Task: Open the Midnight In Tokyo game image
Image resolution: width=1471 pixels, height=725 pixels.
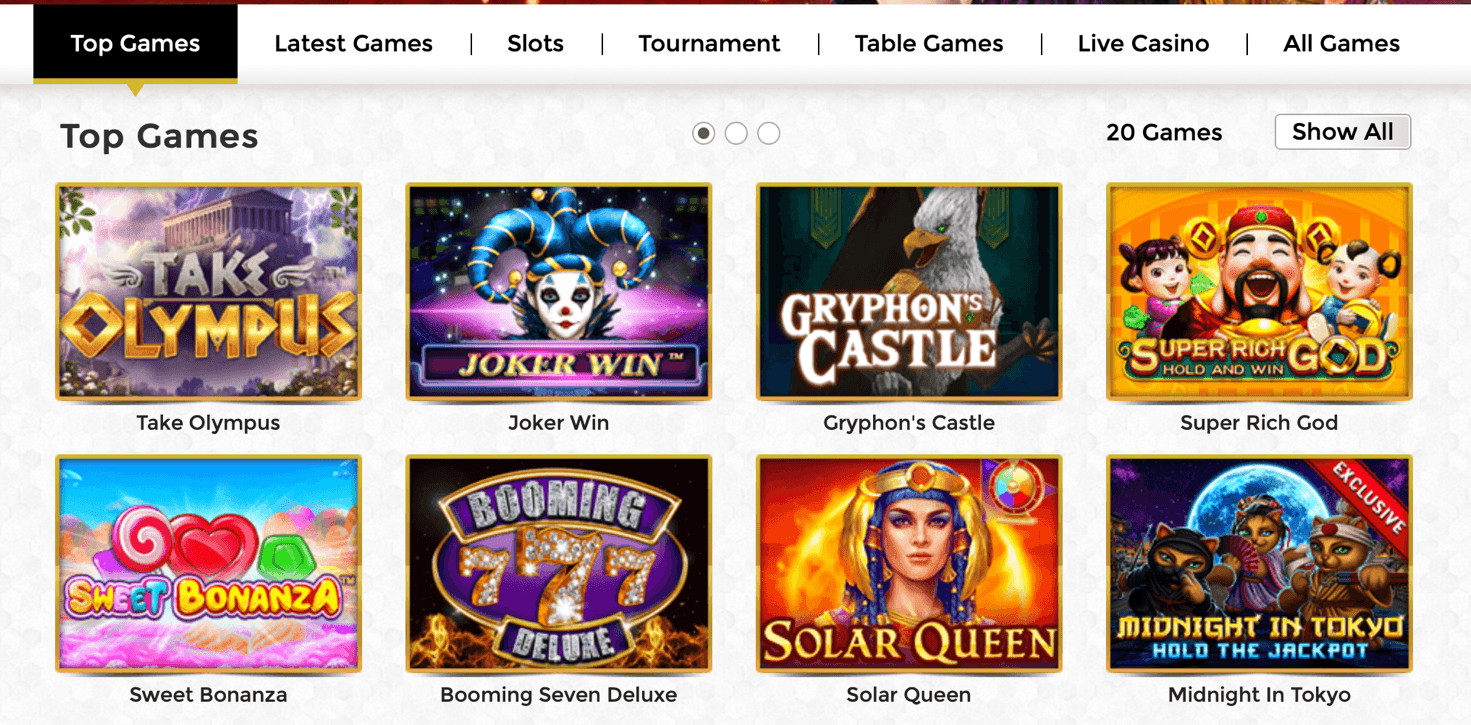Action: click(1259, 563)
